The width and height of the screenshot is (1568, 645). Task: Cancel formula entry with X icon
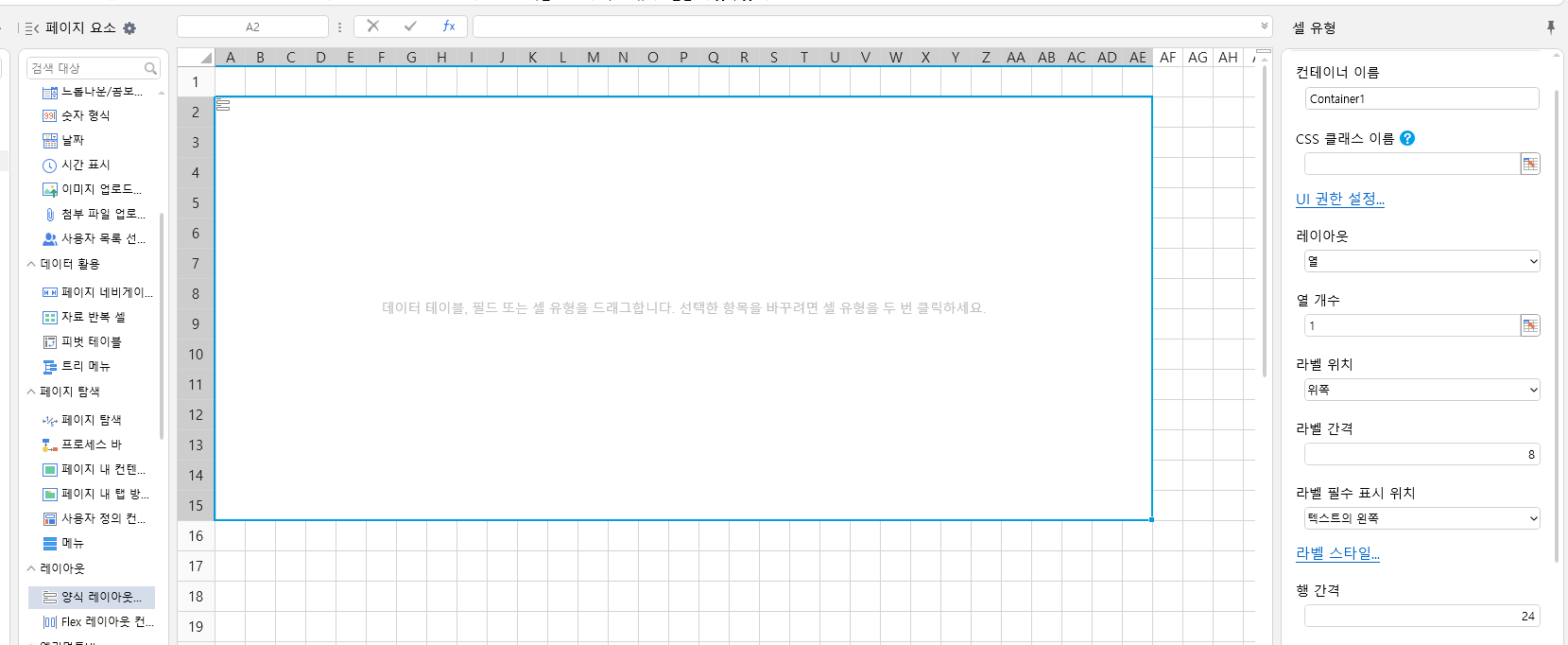click(x=373, y=26)
